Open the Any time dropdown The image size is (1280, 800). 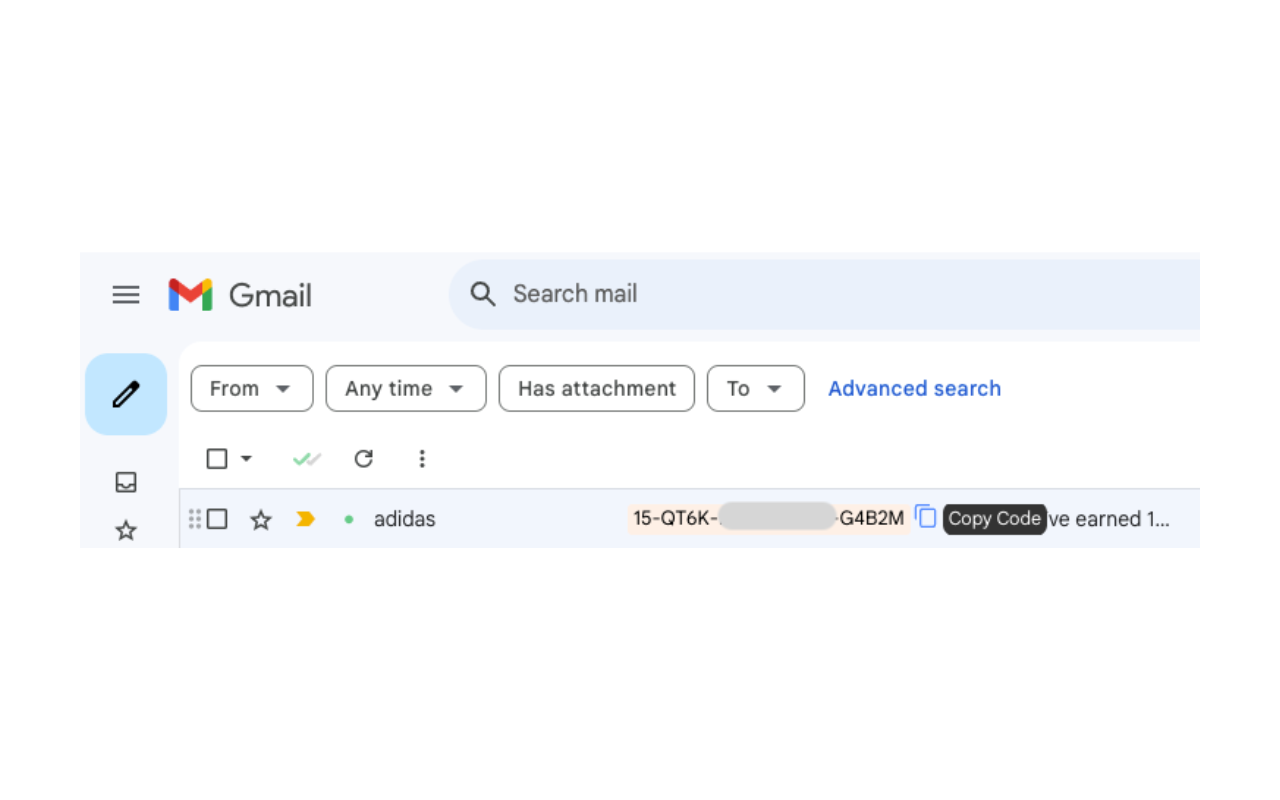point(405,389)
